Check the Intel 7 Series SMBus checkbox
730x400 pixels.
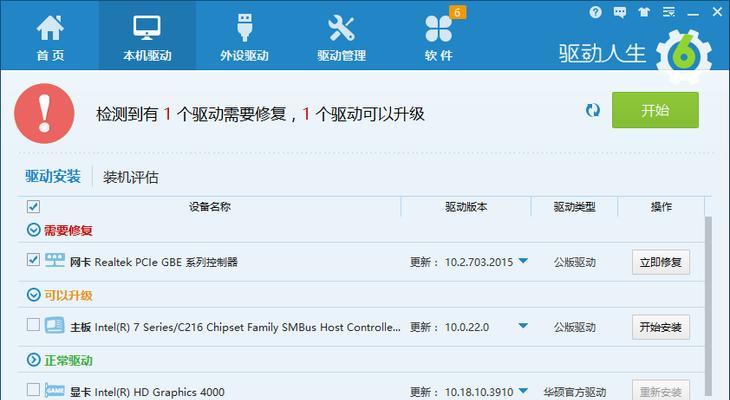(x=33, y=325)
